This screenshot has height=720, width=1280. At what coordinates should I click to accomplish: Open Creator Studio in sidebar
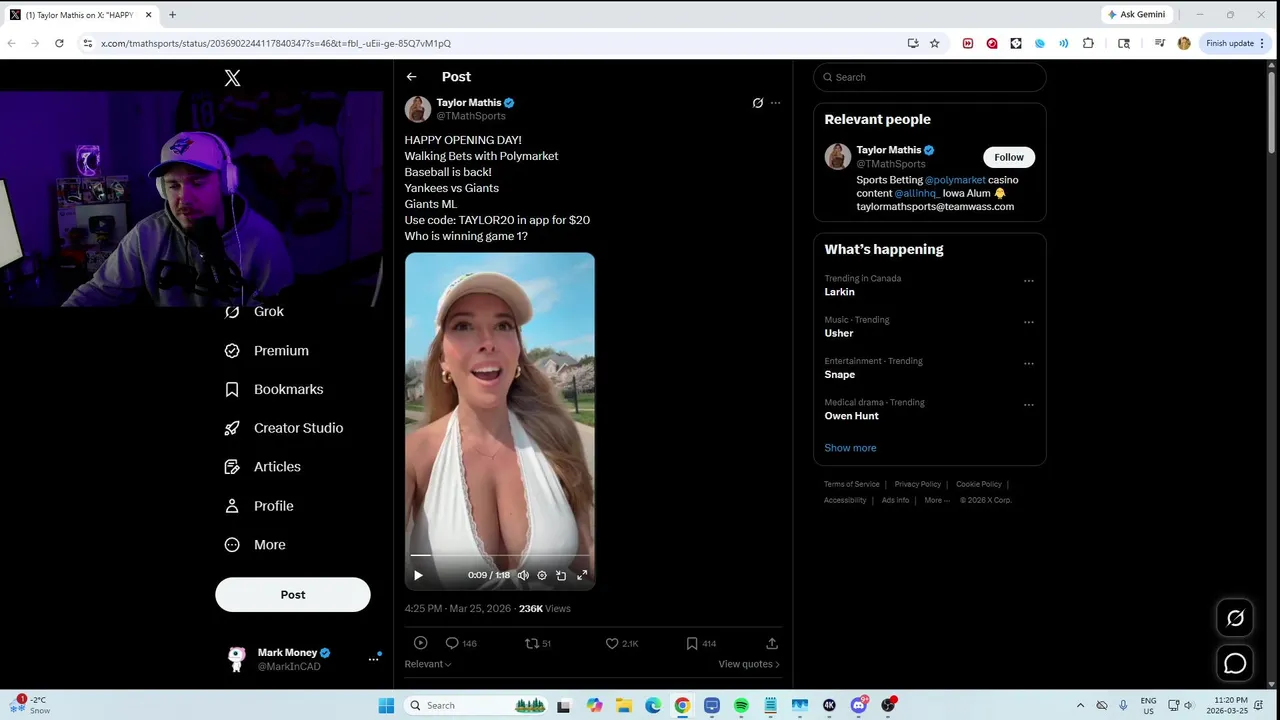(x=284, y=428)
